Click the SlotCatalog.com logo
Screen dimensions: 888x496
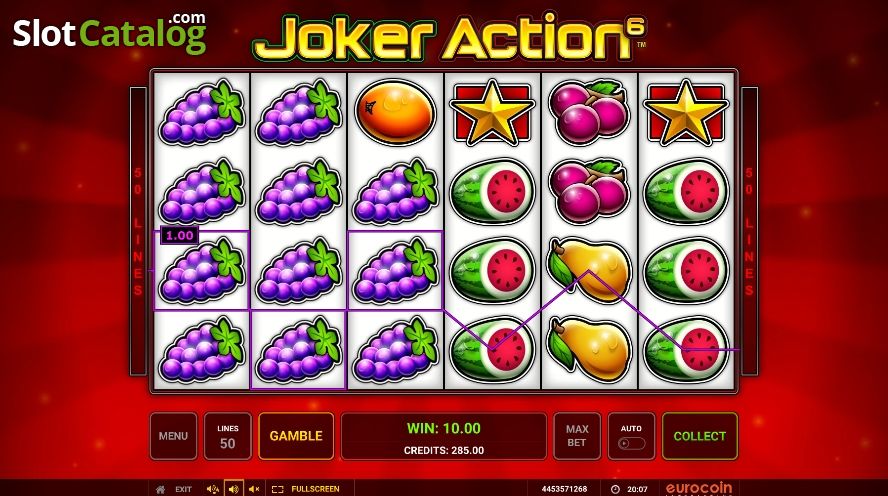point(110,33)
